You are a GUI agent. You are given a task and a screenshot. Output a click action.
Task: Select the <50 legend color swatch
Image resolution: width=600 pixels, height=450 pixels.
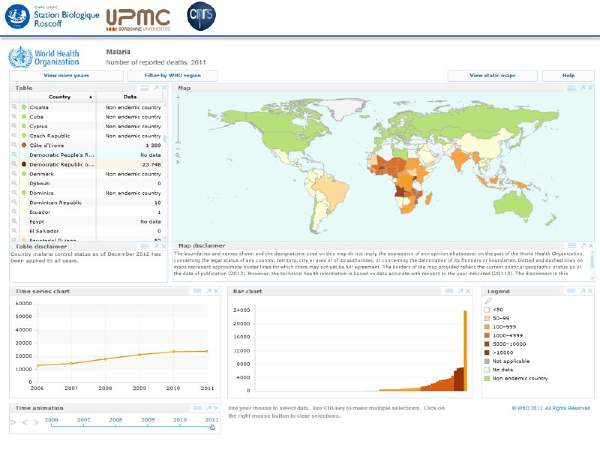487,310
